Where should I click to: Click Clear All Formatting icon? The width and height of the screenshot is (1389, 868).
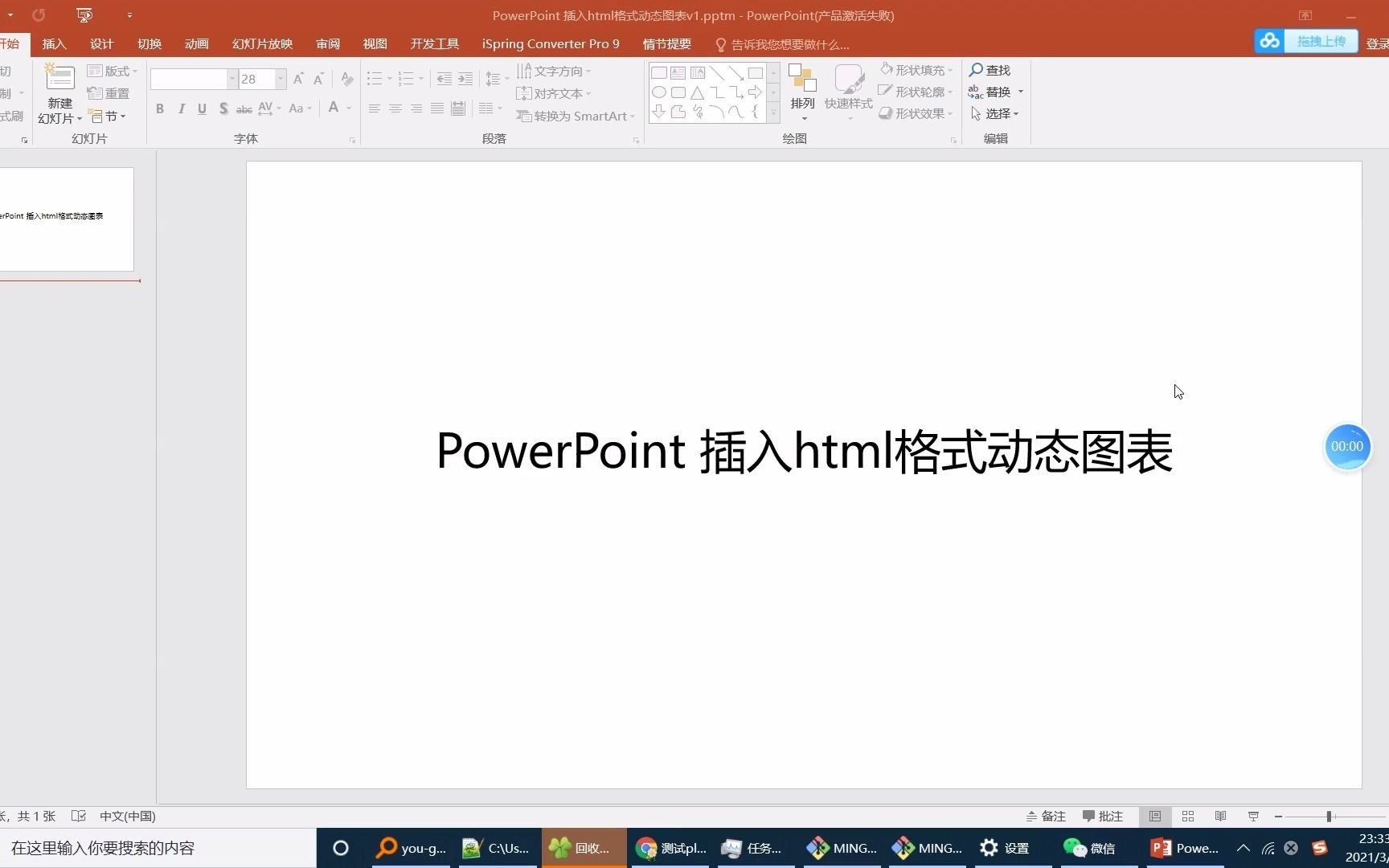pyautogui.click(x=347, y=79)
